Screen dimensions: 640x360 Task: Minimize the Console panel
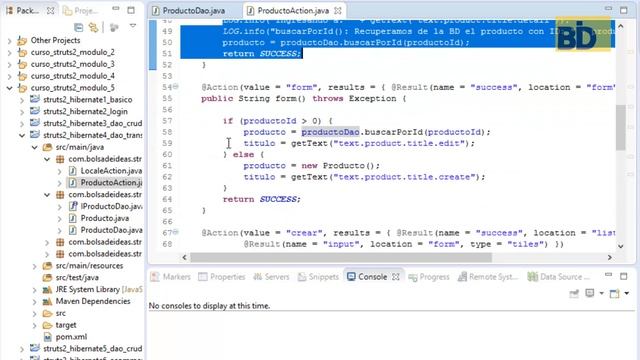click(608, 275)
